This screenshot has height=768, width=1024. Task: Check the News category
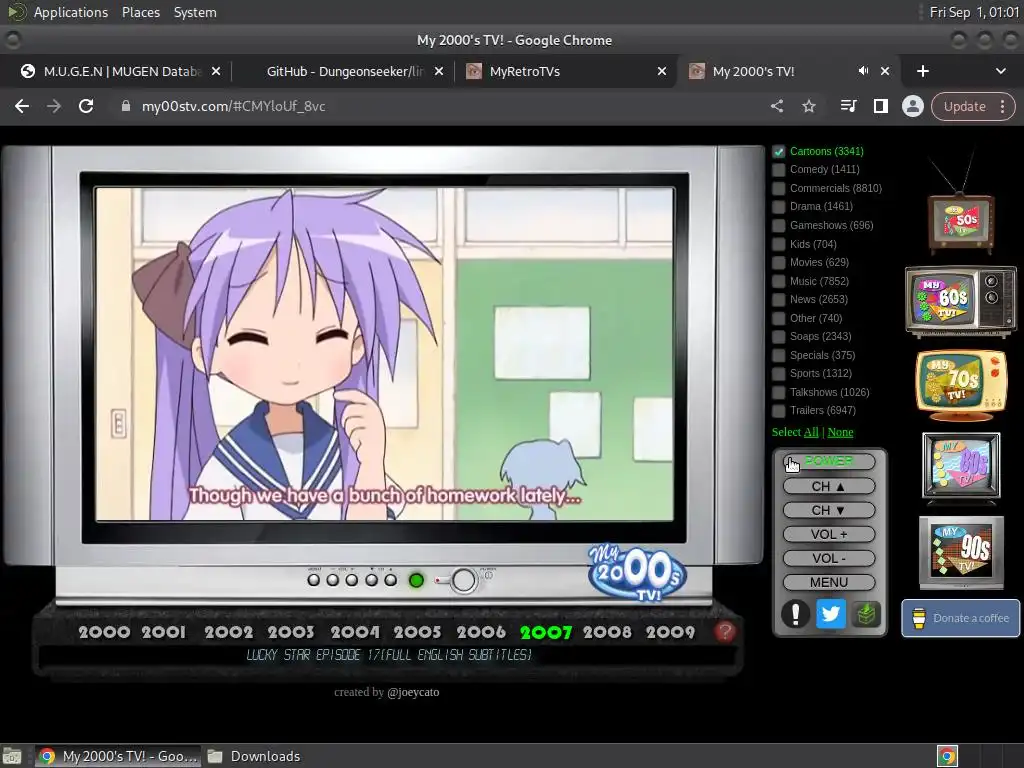pos(778,300)
